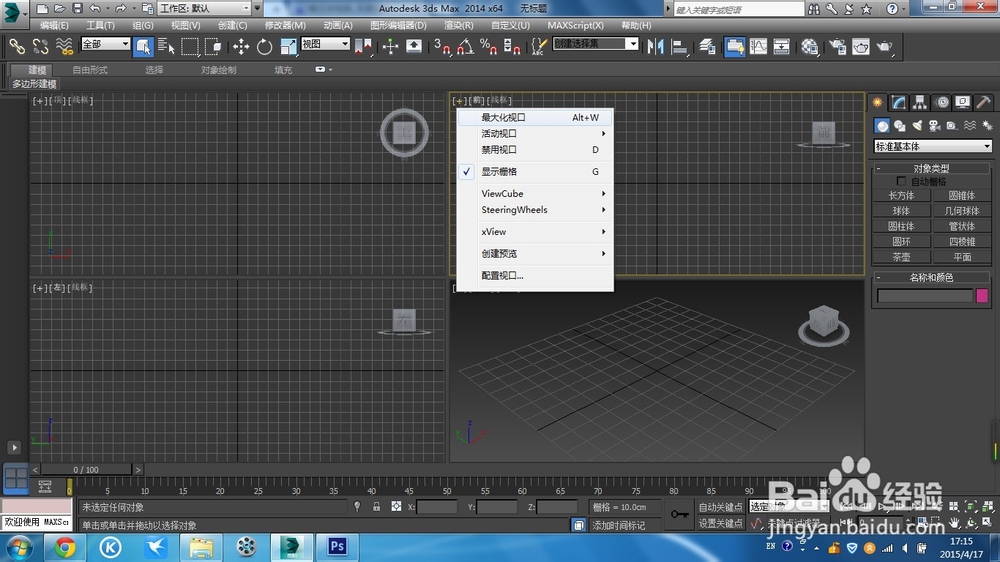Screen dimensions: 1000x562
Task: Open the Render Setup teapot icon
Action: pos(837,47)
